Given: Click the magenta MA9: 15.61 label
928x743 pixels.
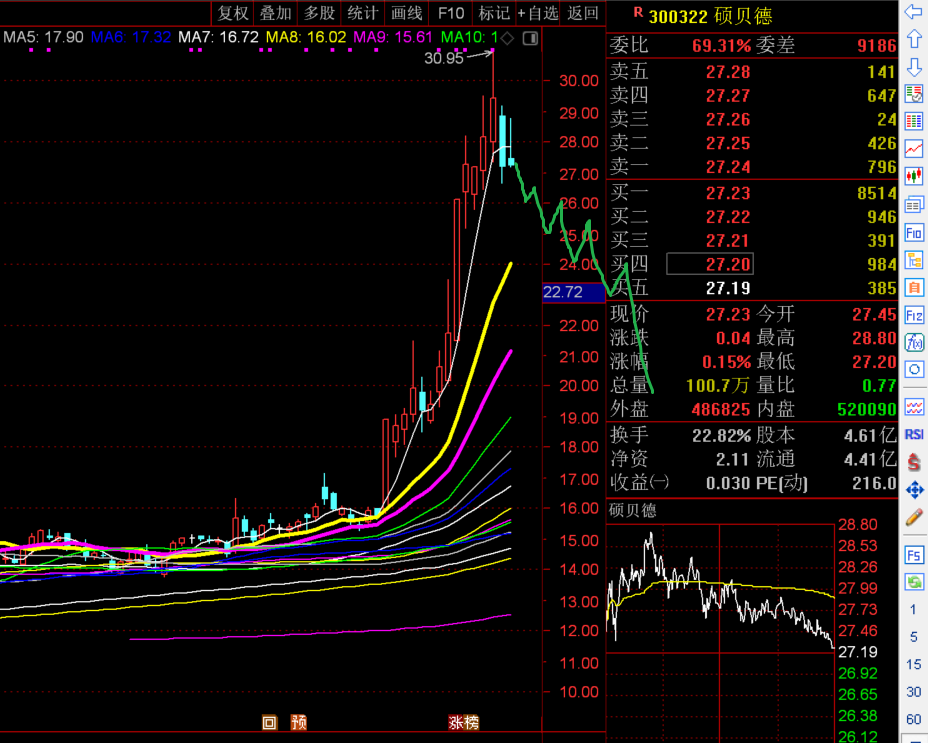Looking at the screenshot, I should [393, 37].
